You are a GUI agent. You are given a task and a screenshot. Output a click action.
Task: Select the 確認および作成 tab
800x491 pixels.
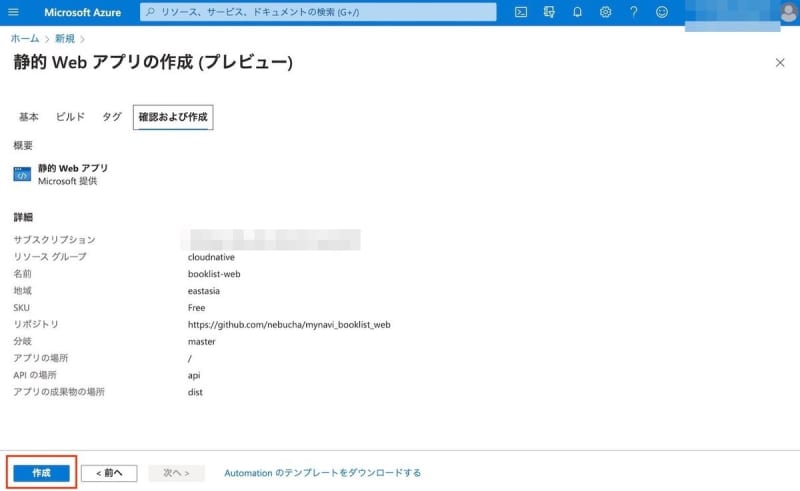click(173, 117)
